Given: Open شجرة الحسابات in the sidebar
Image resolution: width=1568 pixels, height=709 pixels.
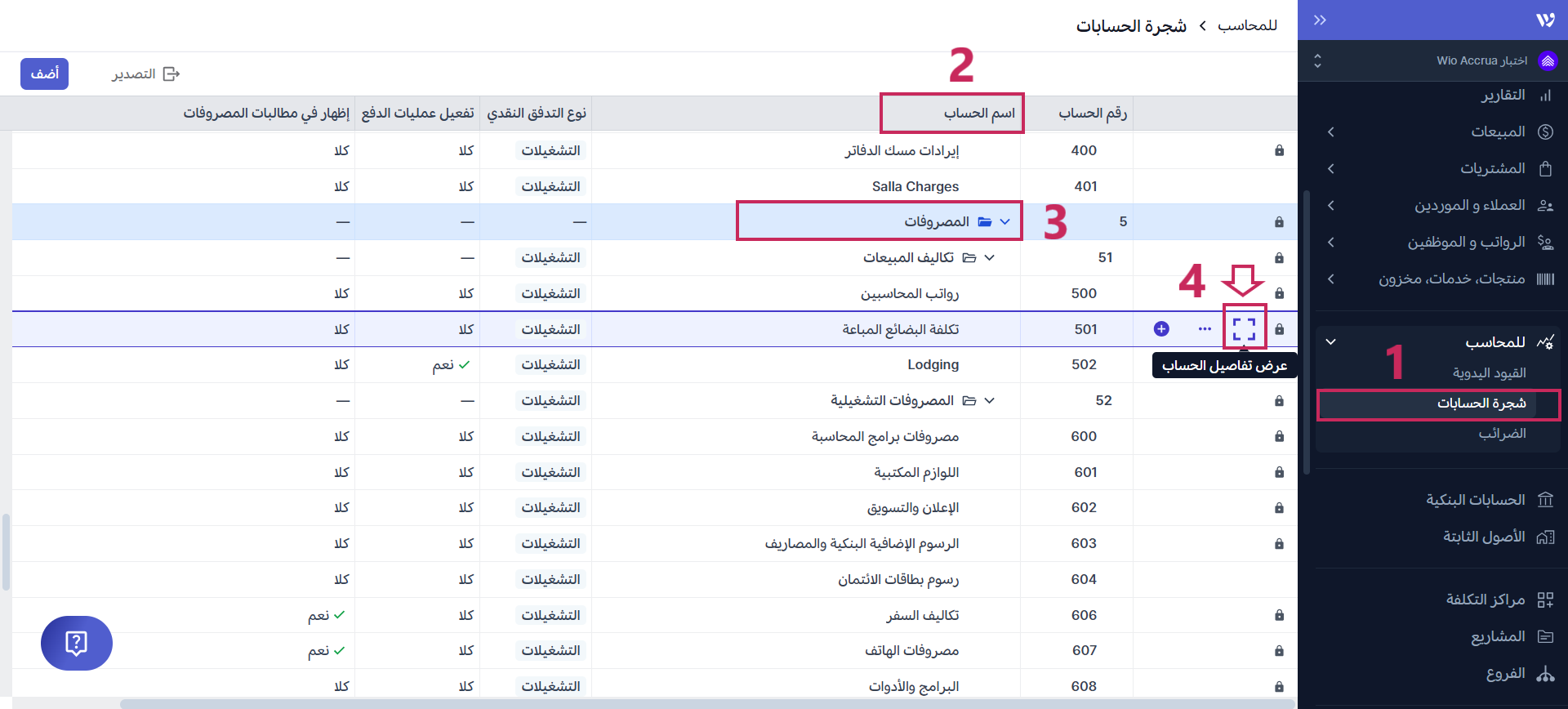Looking at the screenshot, I should point(1481,404).
